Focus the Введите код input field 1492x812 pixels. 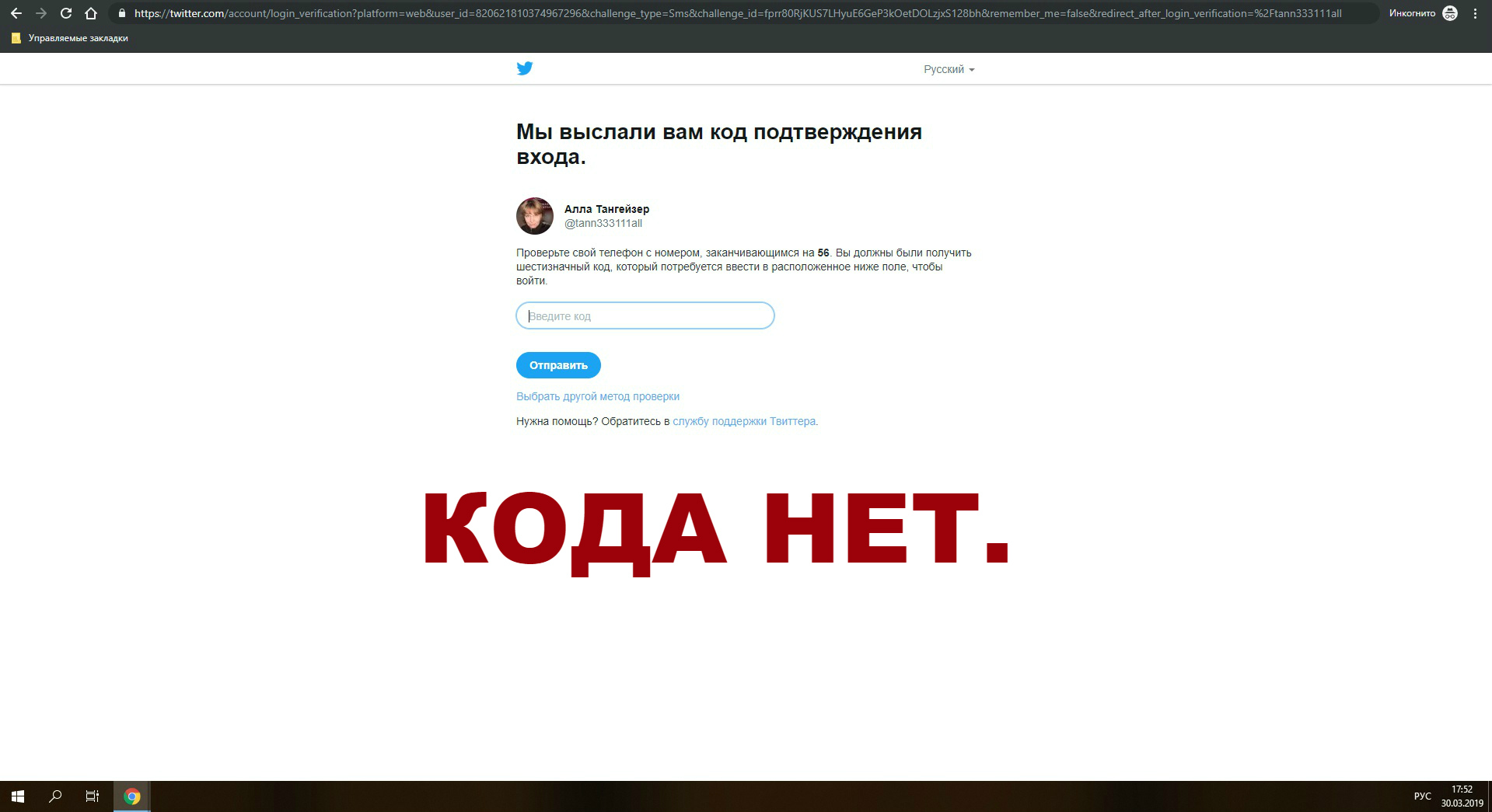645,315
